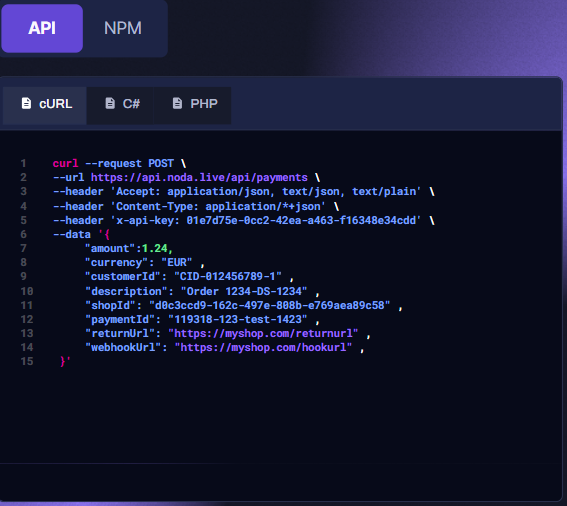Click the curl keyword on line 1
The width and height of the screenshot is (567, 506).
[65, 163]
